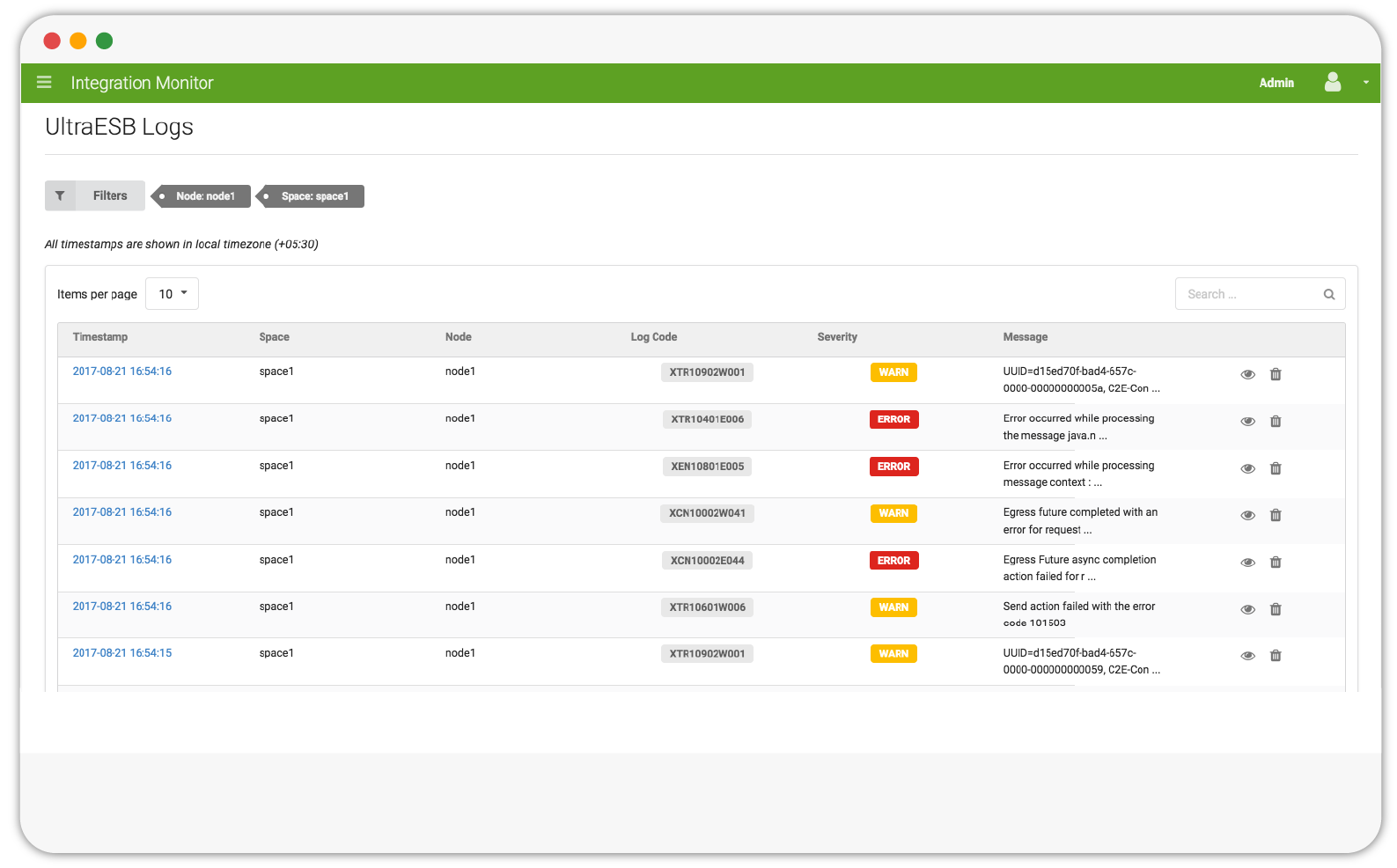Open timestamp link of XTR10401E006 row
The width and height of the screenshot is (1397, 868).
pos(122,418)
